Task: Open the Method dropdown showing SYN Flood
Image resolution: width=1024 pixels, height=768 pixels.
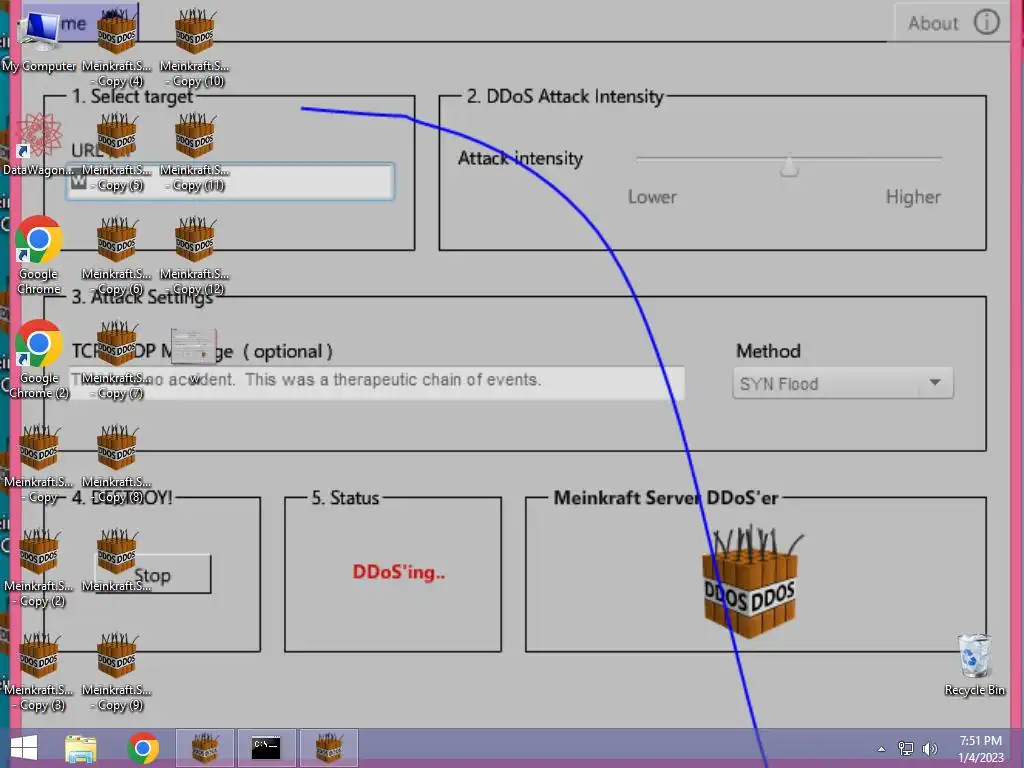Action: (x=842, y=383)
